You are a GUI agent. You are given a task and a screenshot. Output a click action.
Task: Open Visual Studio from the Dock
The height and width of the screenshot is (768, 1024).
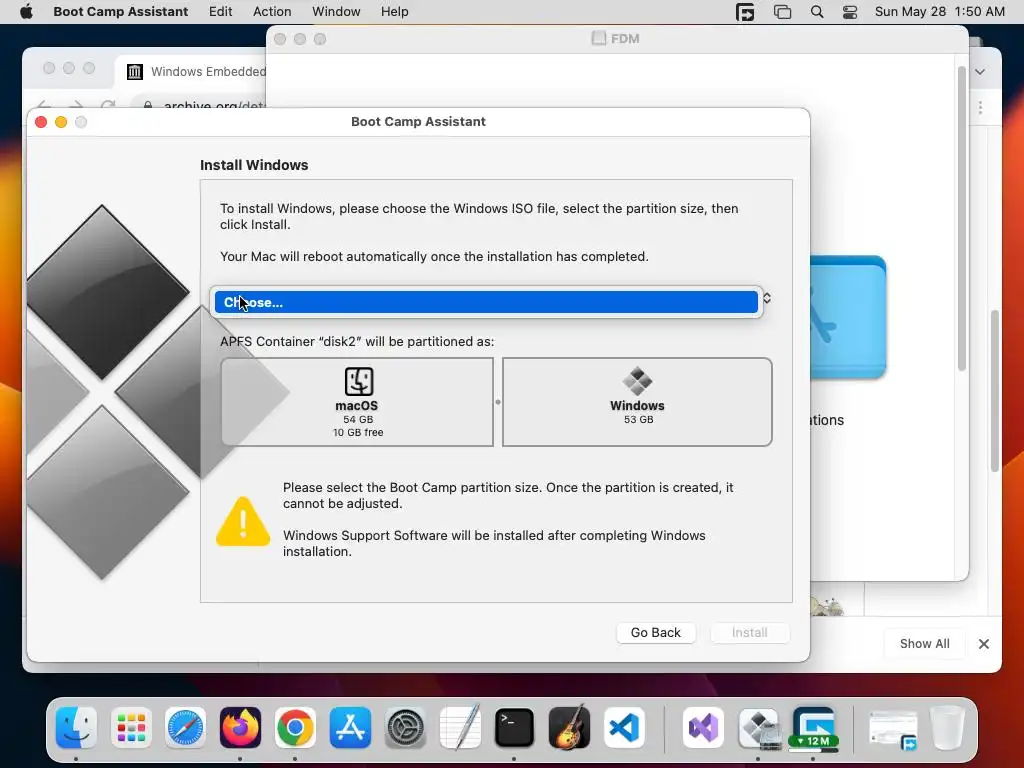click(703, 728)
